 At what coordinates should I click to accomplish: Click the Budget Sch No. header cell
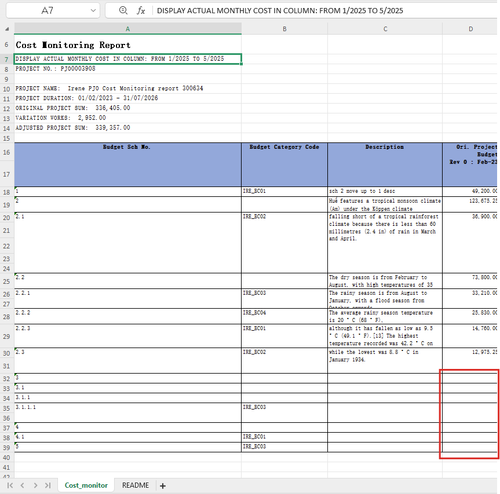click(128, 164)
